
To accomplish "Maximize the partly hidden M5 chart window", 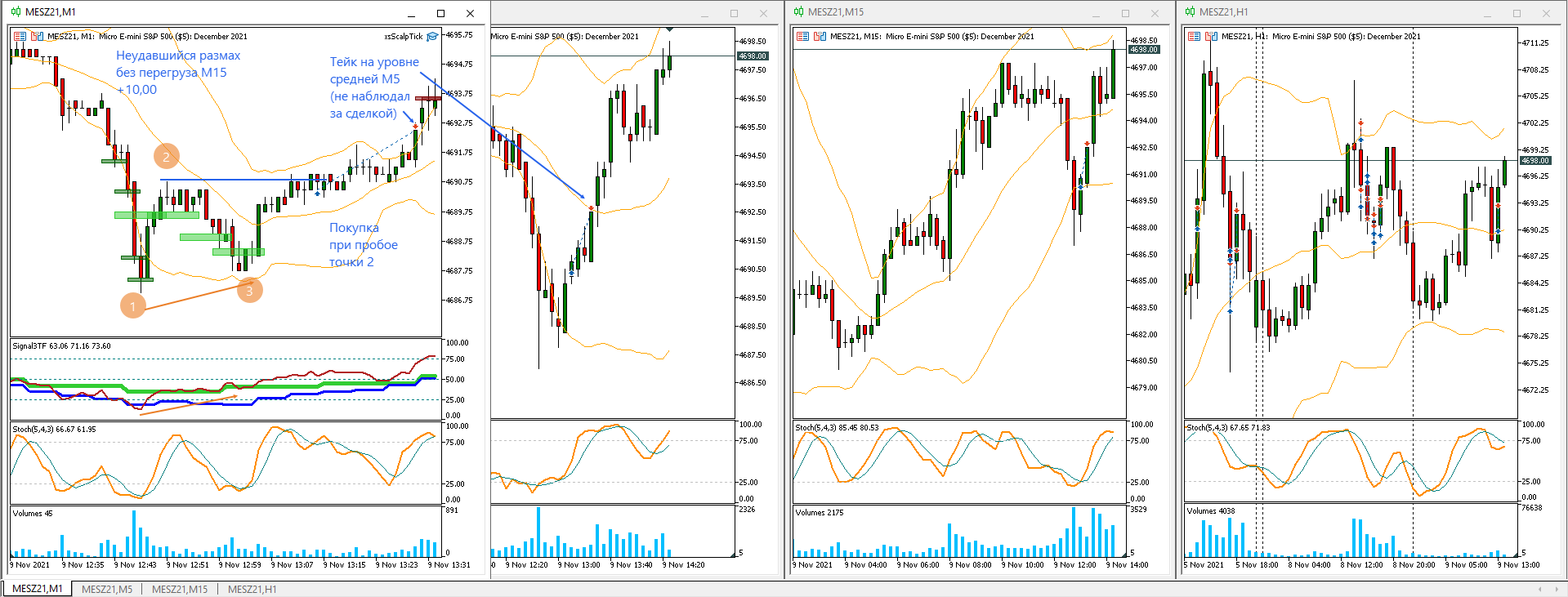I will [x=734, y=13].
